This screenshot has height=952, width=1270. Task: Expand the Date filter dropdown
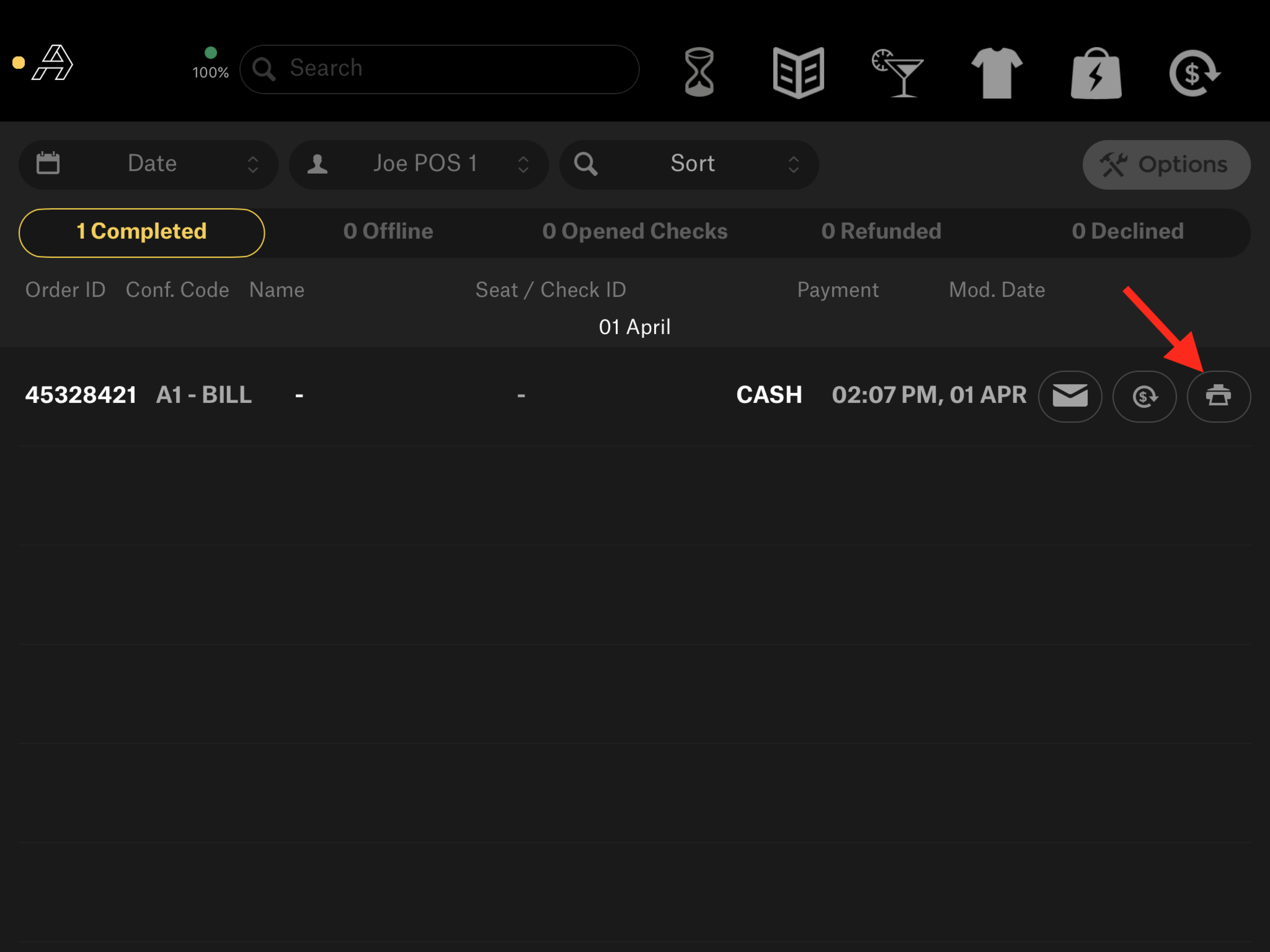click(148, 164)
